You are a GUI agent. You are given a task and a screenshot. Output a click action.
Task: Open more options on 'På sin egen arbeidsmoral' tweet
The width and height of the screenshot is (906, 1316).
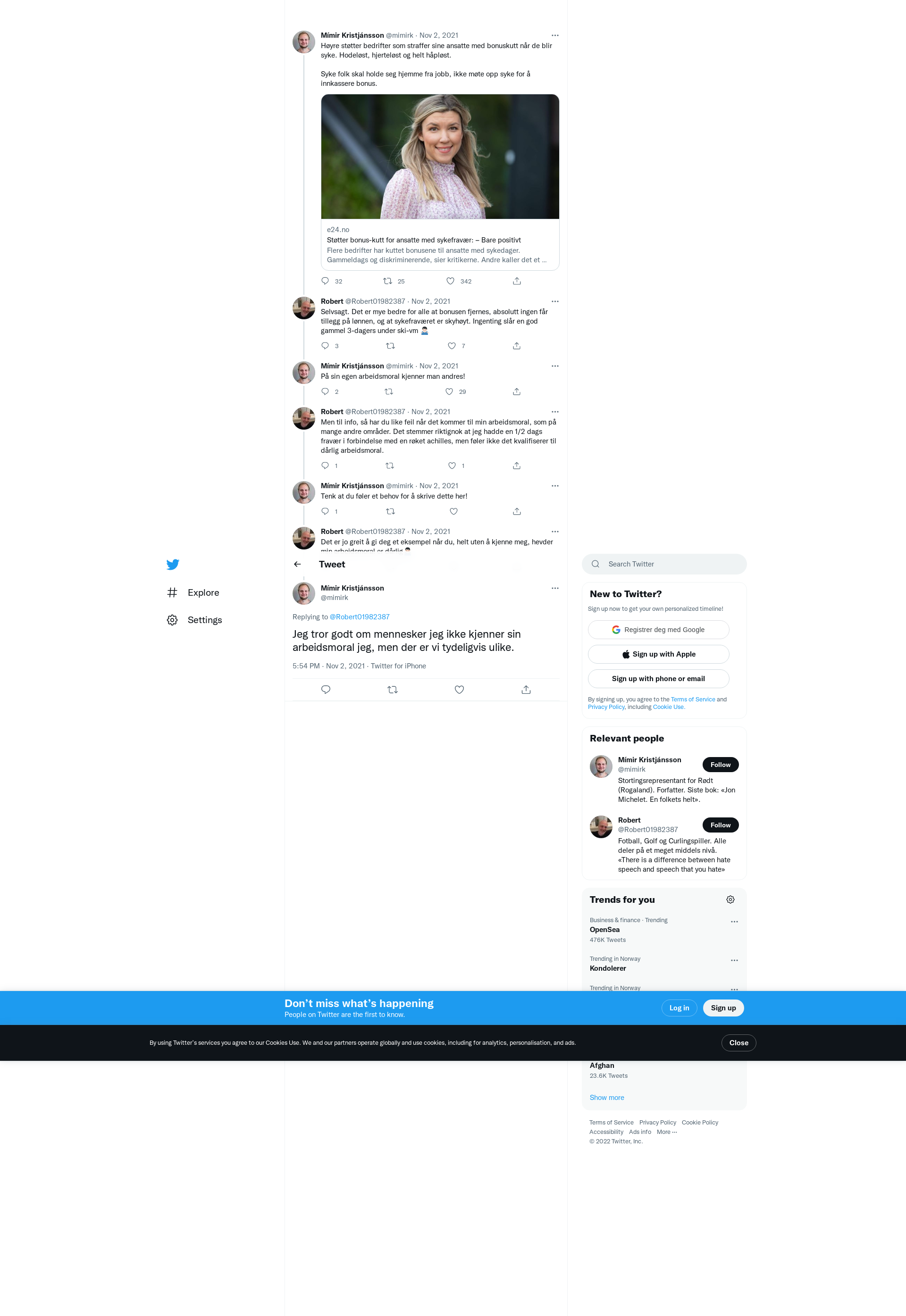pyautogui.click(x=555, y=366)
